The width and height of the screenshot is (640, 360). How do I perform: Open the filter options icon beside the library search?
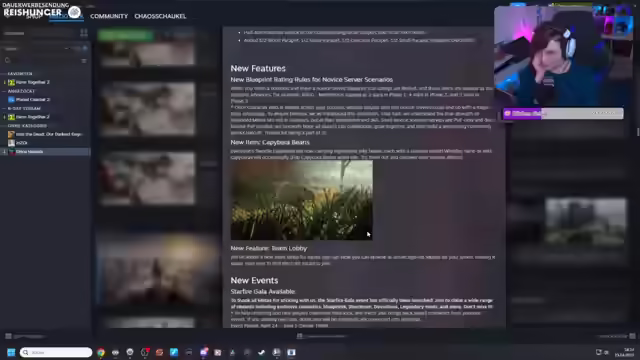point(84,60)
